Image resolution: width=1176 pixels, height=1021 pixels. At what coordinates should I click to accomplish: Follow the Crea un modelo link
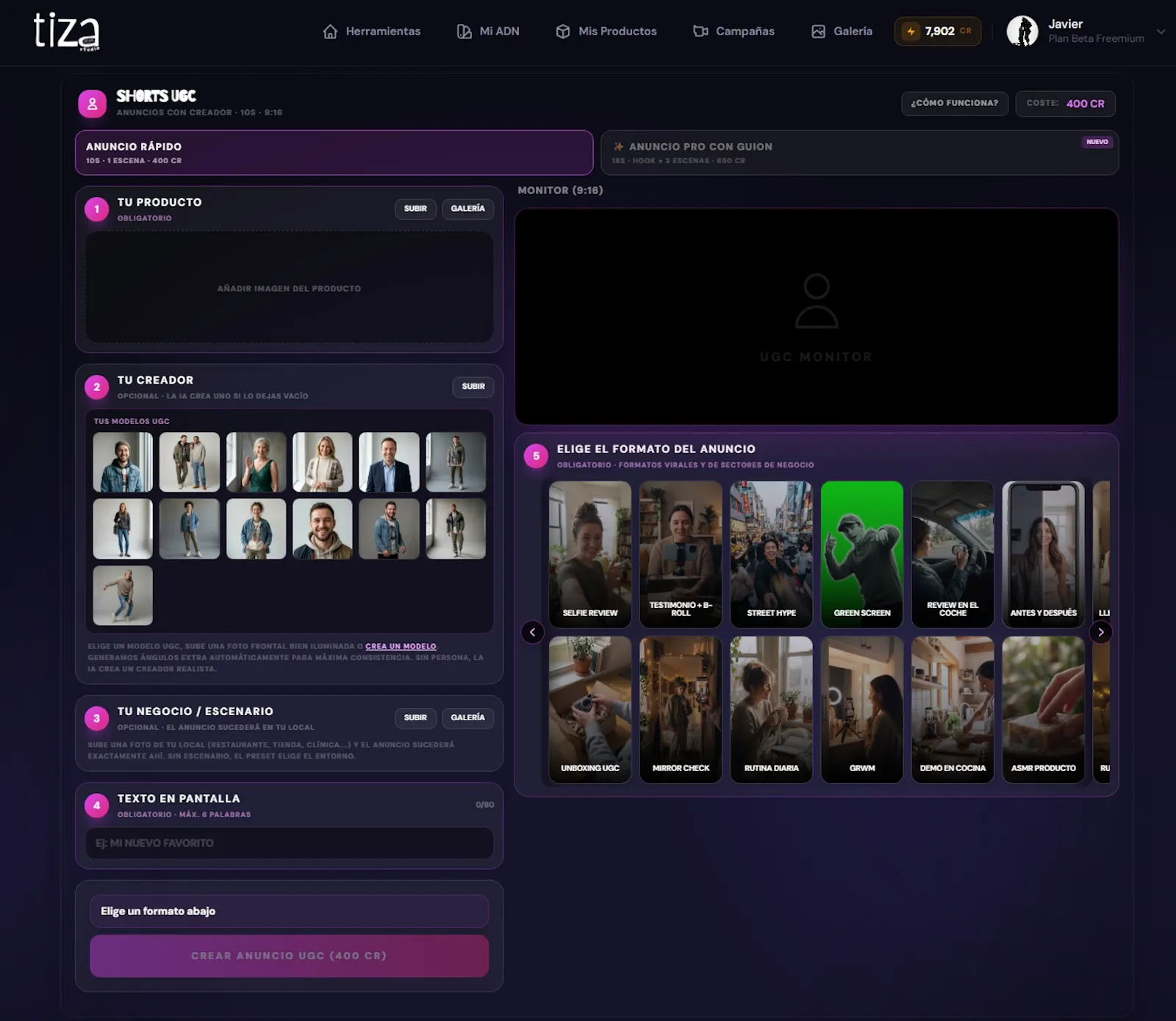click(401, 647)
